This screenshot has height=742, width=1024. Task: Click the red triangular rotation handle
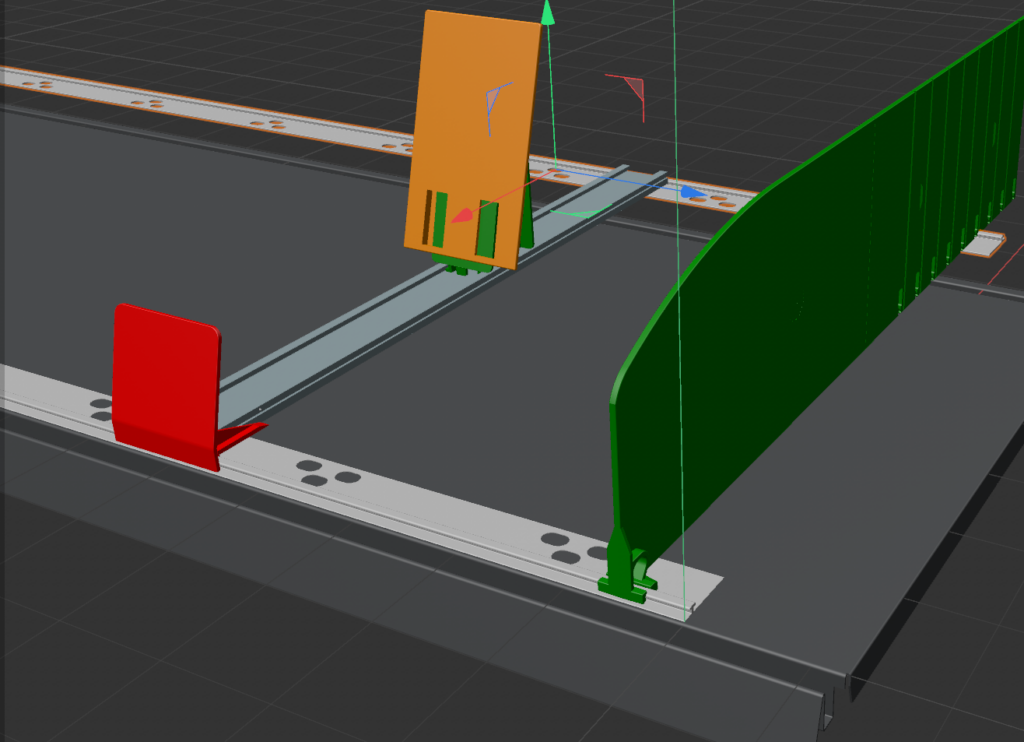633,88
